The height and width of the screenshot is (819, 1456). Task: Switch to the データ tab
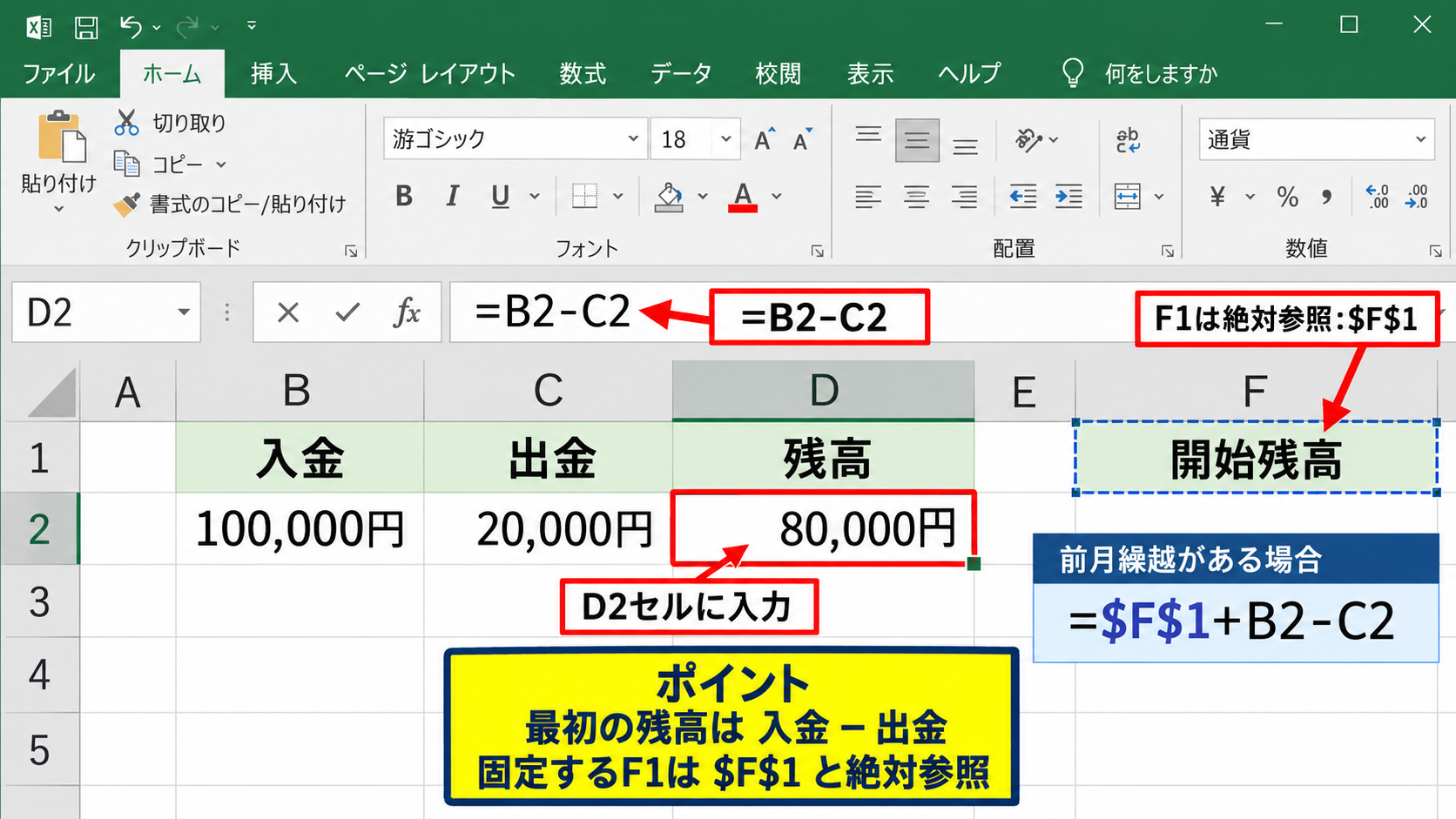point(681,73)
